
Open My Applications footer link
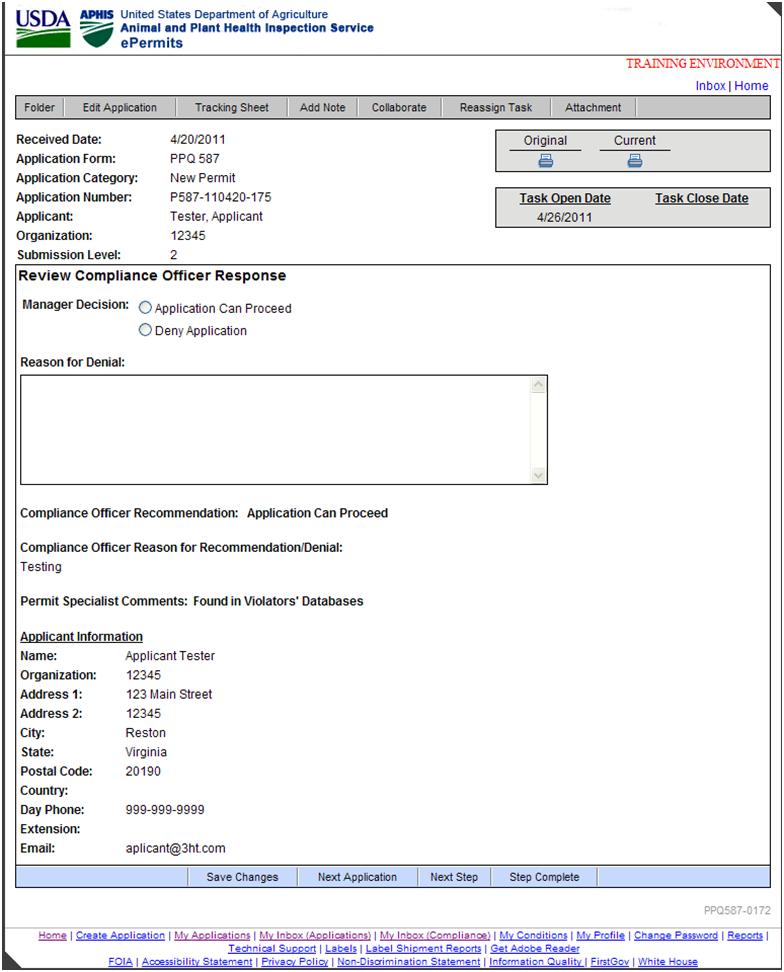(212, 935)
